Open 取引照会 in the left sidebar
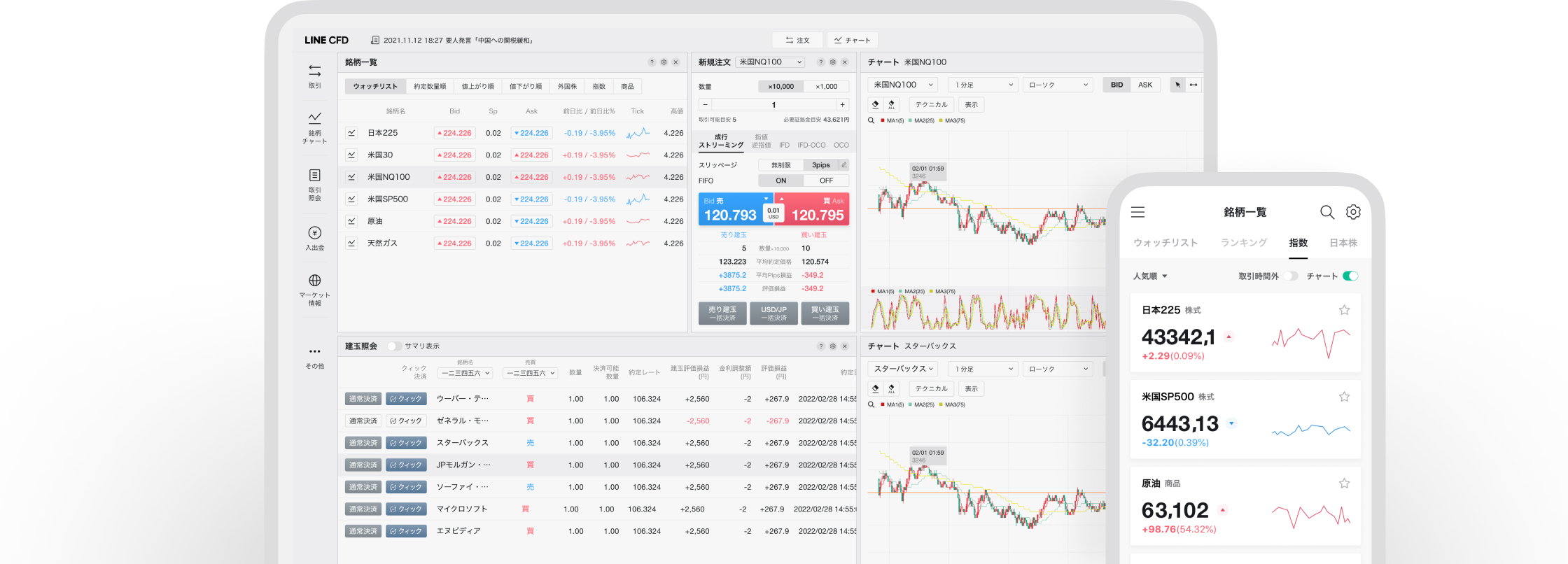 (314, 184)
